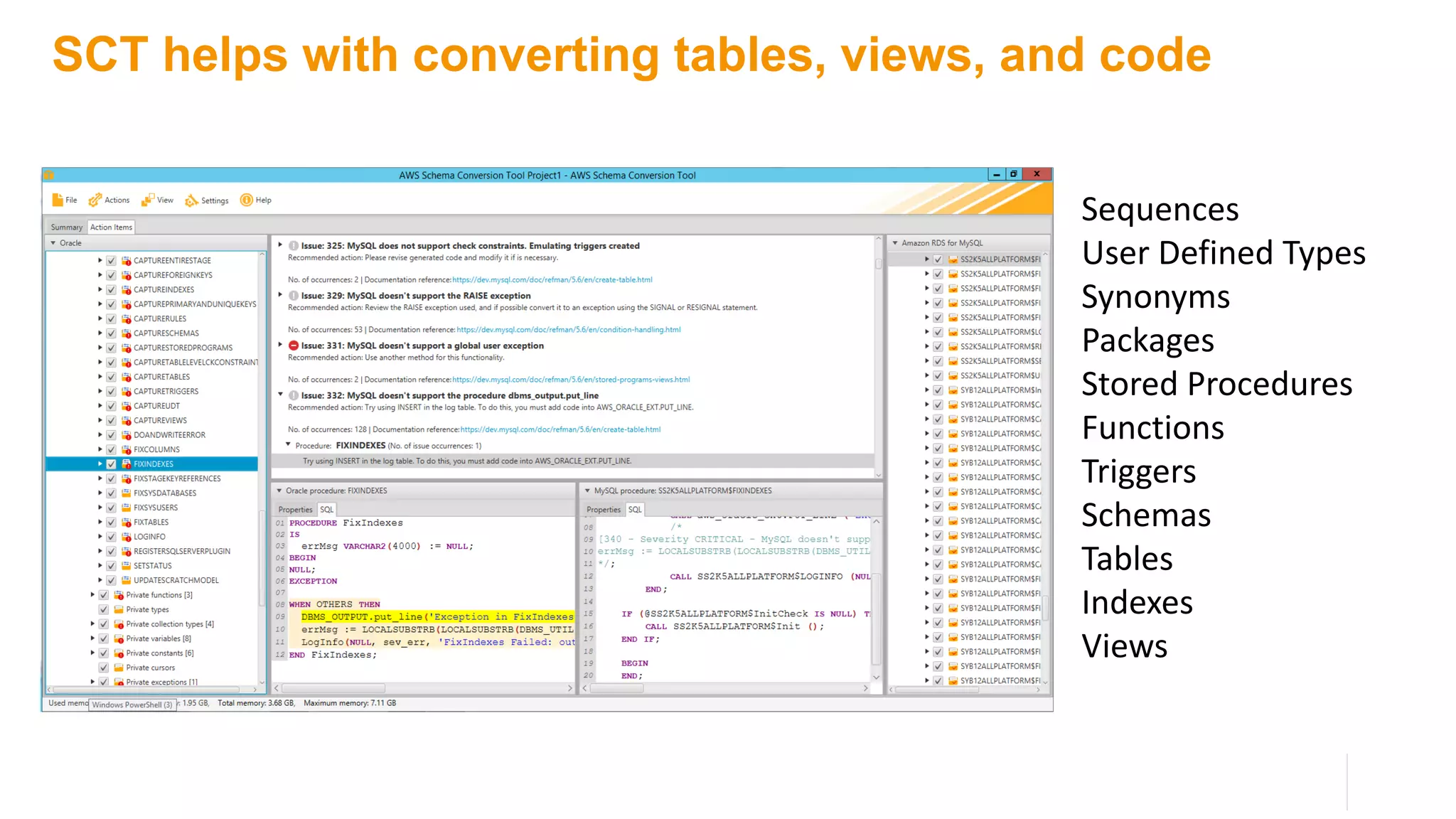Open the stored-programs-views.html documentation link
This screenshot has width=1456, height=819.
[571, 380]
